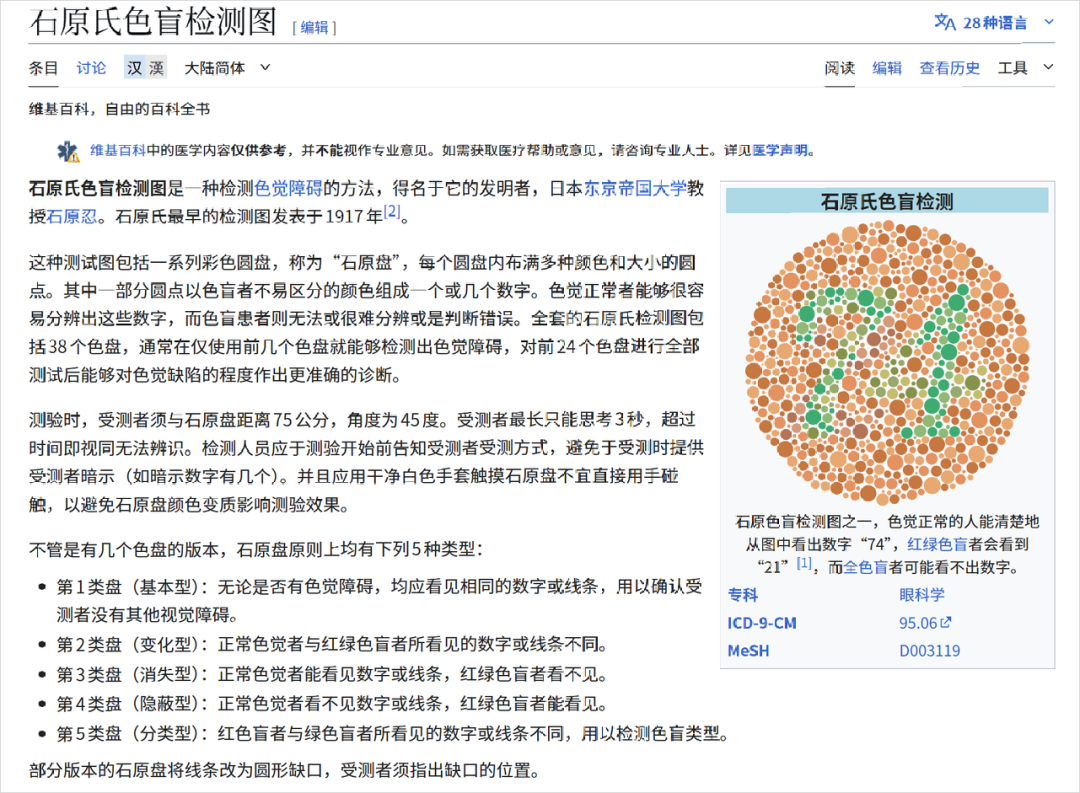
Task: Click the ICD-9-CM infobox label link
Action: pyautogui.click(x=762, y=624)
